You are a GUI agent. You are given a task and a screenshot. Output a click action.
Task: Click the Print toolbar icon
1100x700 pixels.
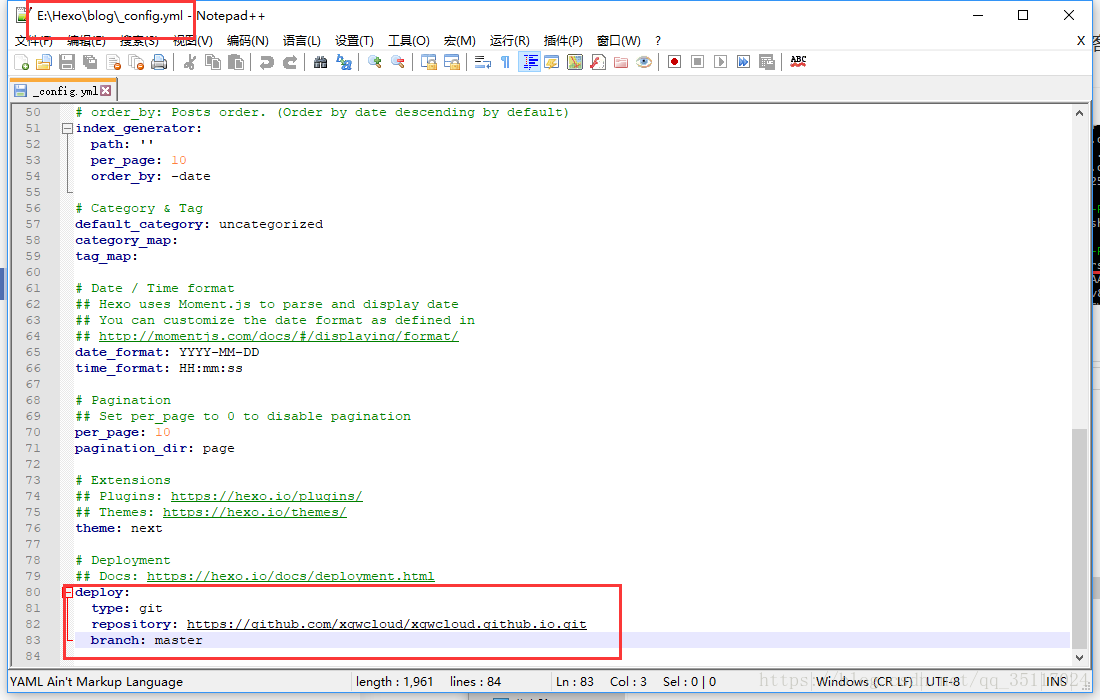[x=160, y=62]
